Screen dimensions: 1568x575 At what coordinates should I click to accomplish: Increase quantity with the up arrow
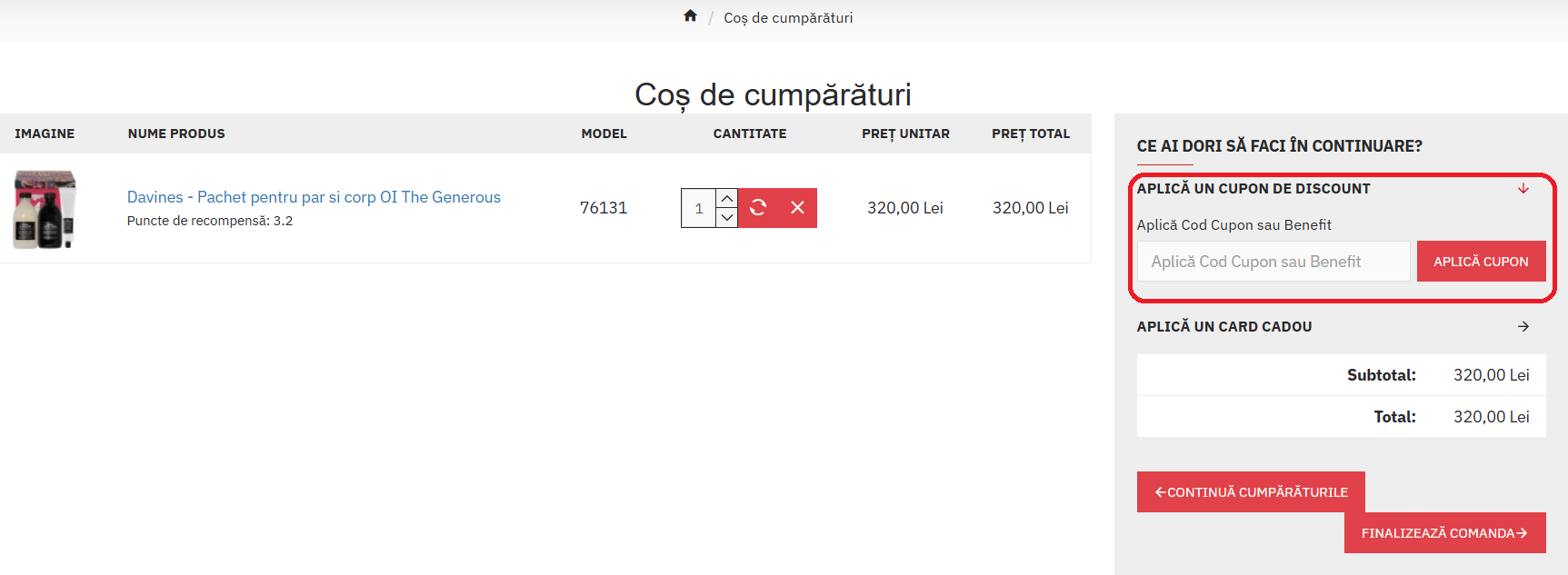(x=726, y=198)
